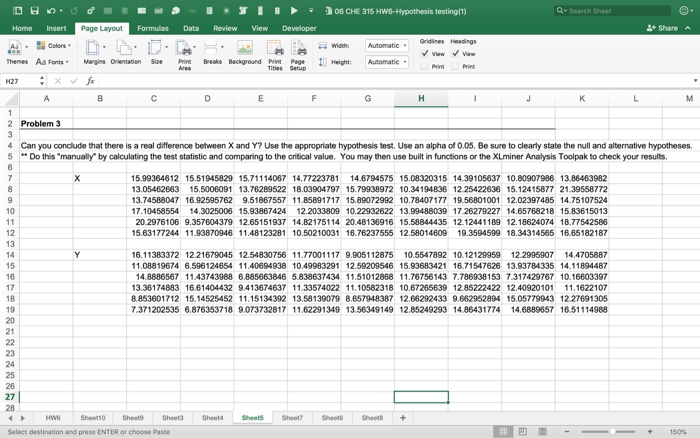700x438 pixels.
Task: Switch to Normal view icon in status bar
Action: (x=503, y=431)
